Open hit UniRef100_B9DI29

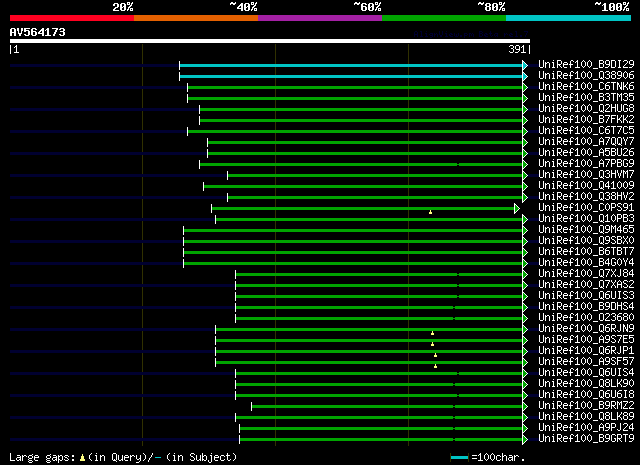(x=586, y=64)
